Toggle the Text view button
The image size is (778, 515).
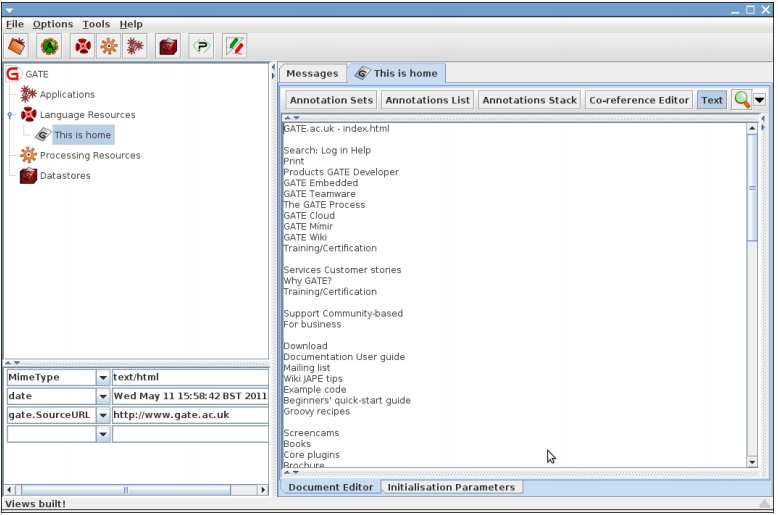click(x=711, y=100)
